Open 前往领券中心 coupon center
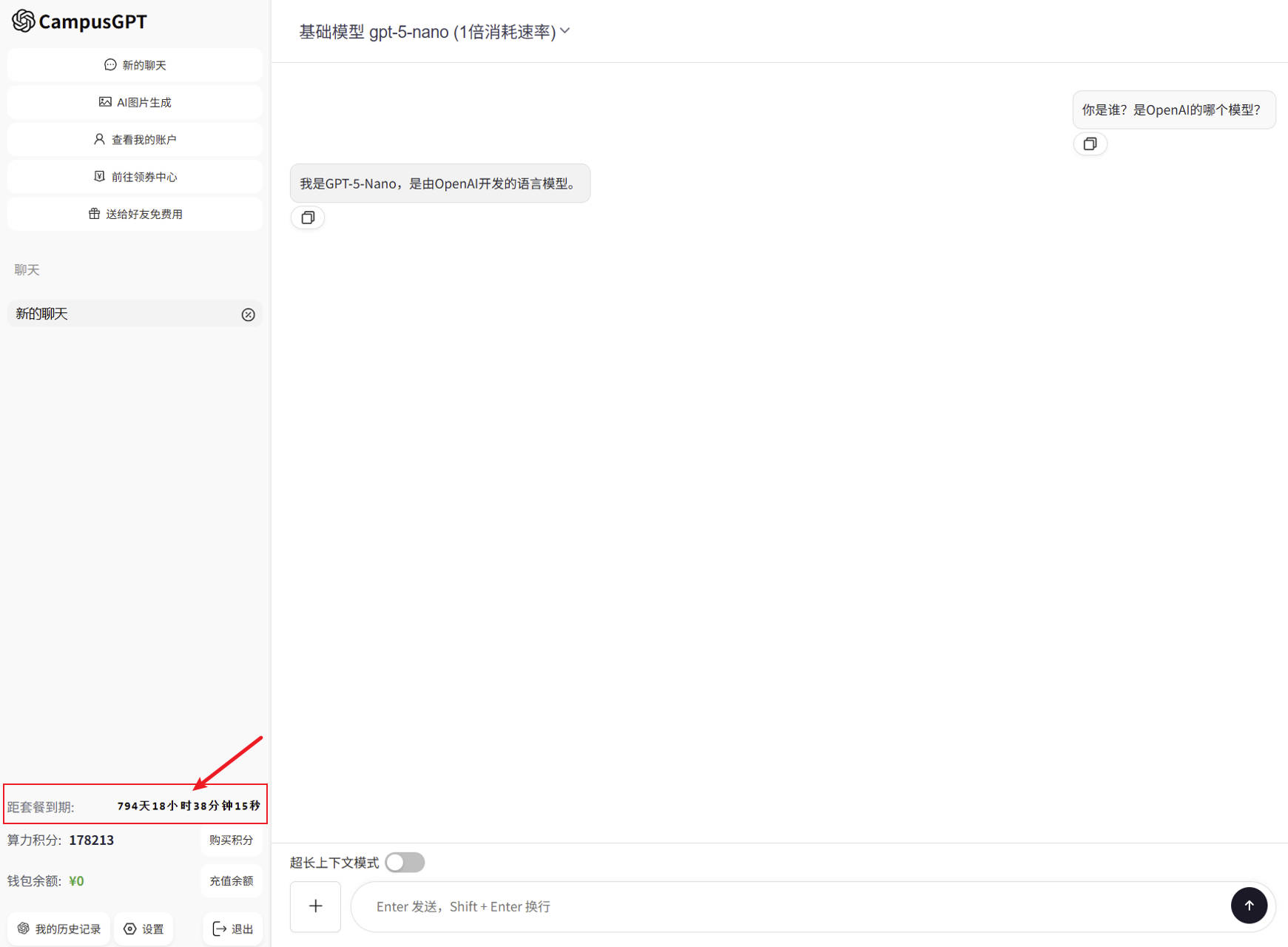The height and width of the screenshot is (947, 1288). tap(135, 177)
